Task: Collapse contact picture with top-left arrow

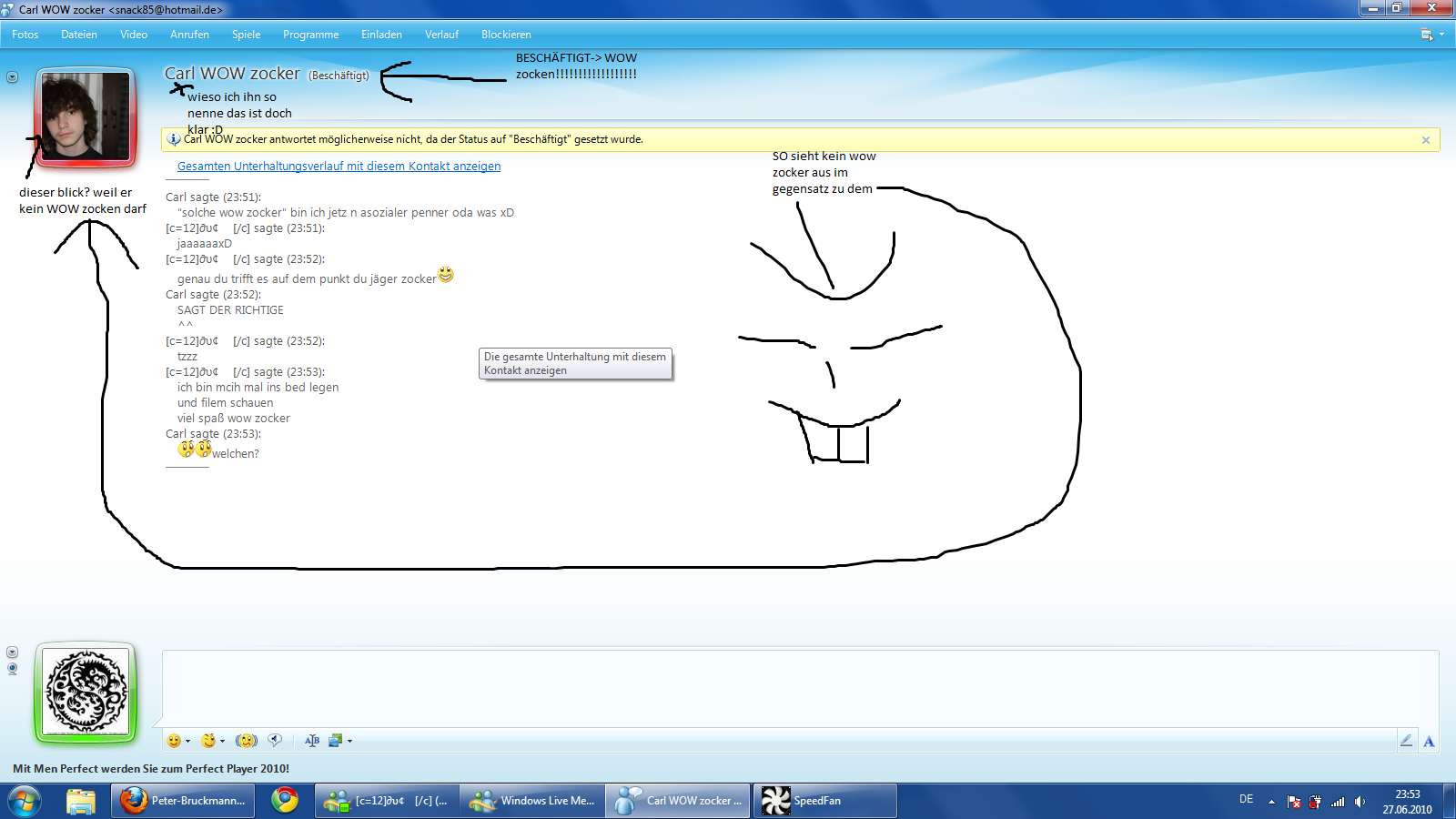Action: [x=12, y=77]
